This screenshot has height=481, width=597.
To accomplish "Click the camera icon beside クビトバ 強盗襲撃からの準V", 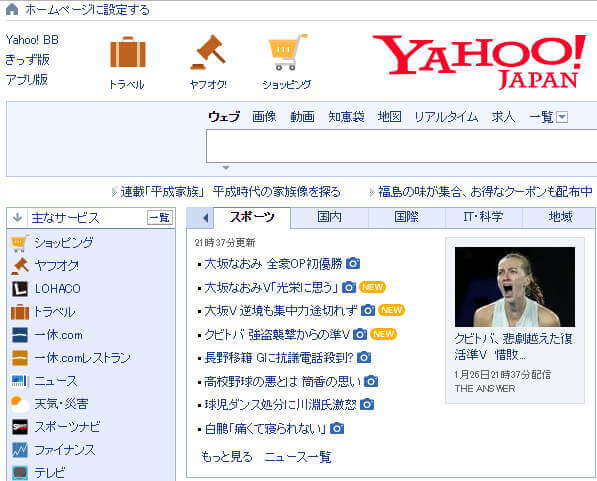I will point(360,334).
